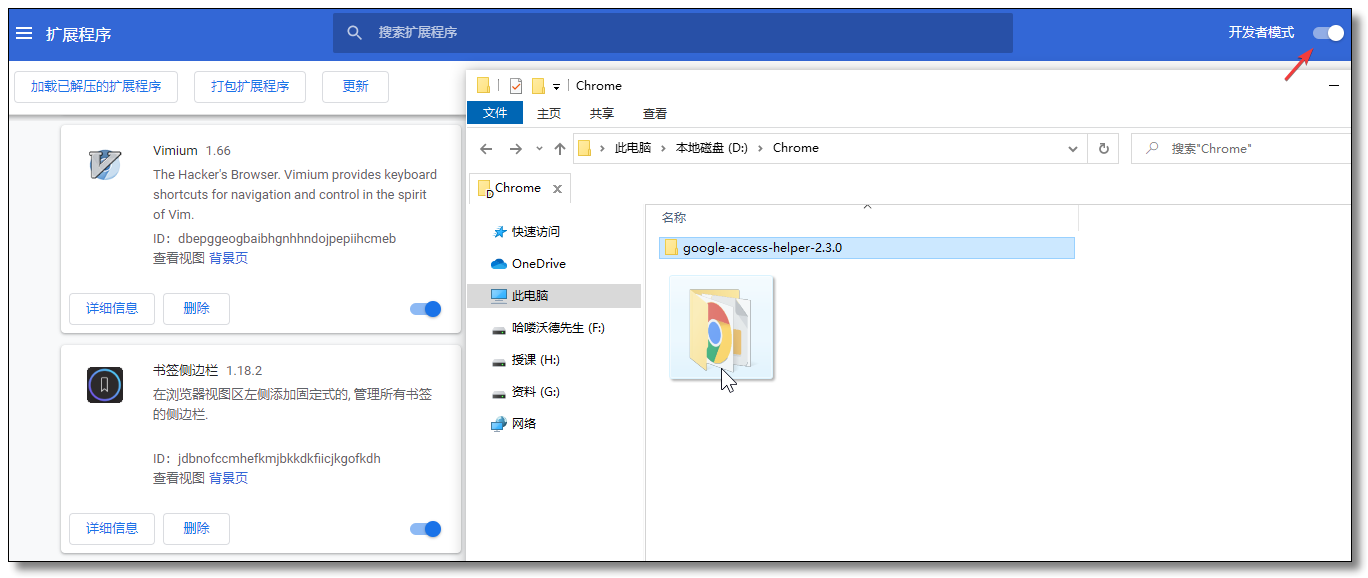Screen dimensions: 1368x578
Task: Refresh the Explorer folder view
Action: (x=1104, y=148)
